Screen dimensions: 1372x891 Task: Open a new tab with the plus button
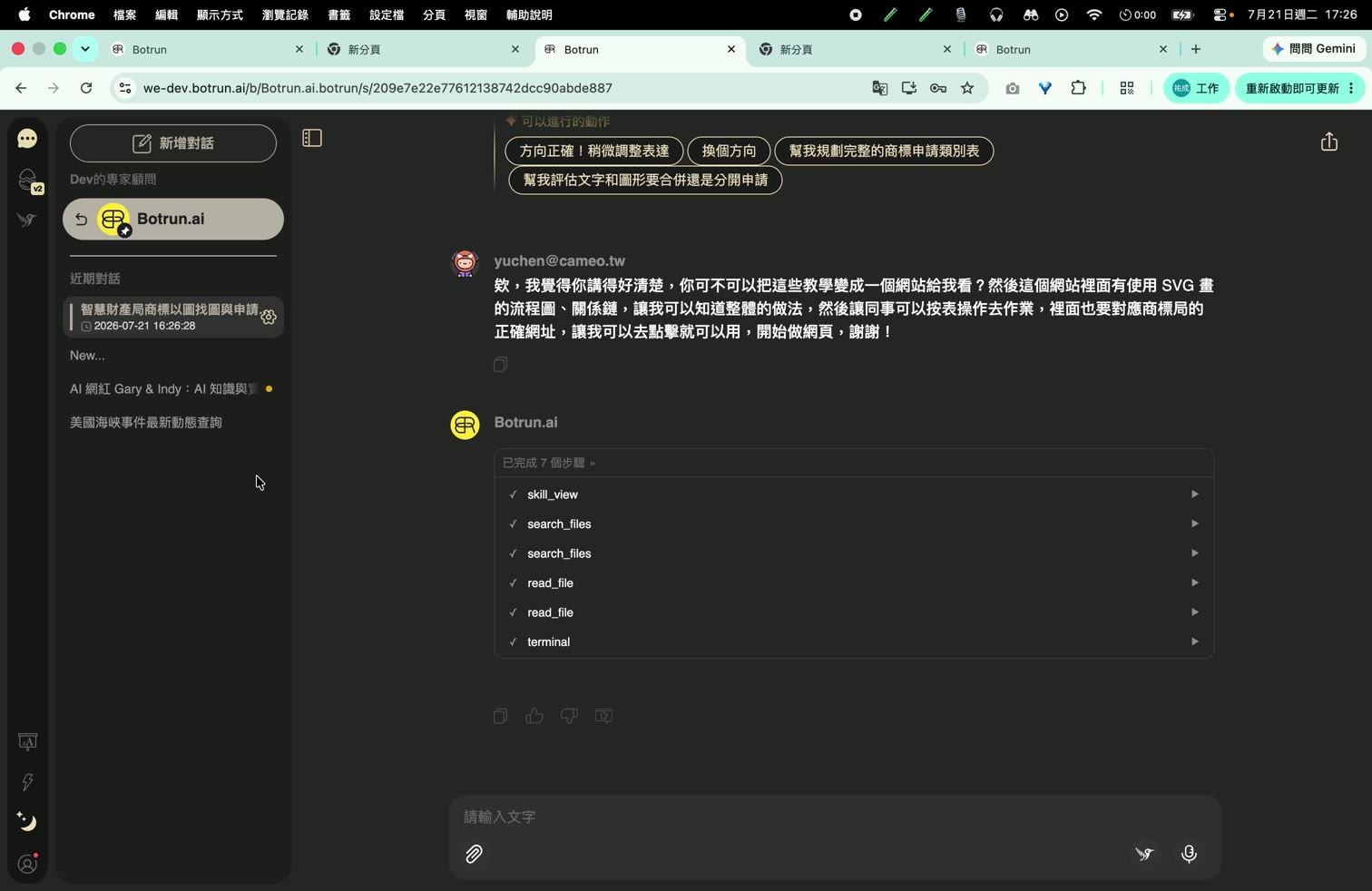[x=1196, y=49]
